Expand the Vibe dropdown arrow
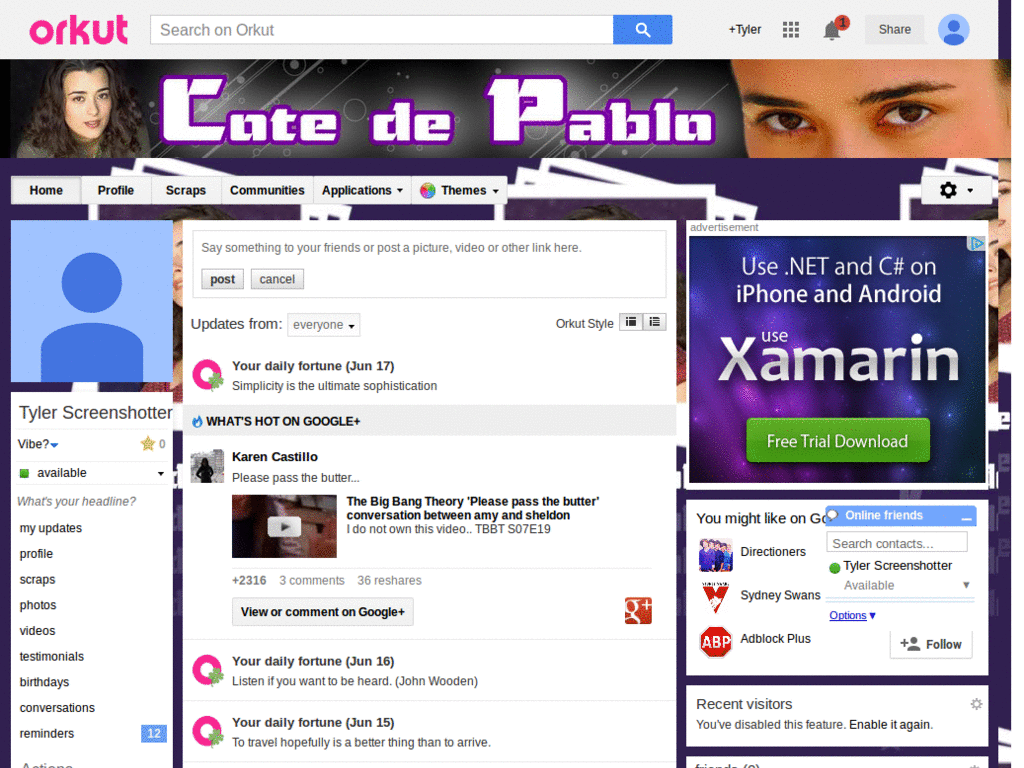The image size is (1024, 768). [x=54, y=445]
